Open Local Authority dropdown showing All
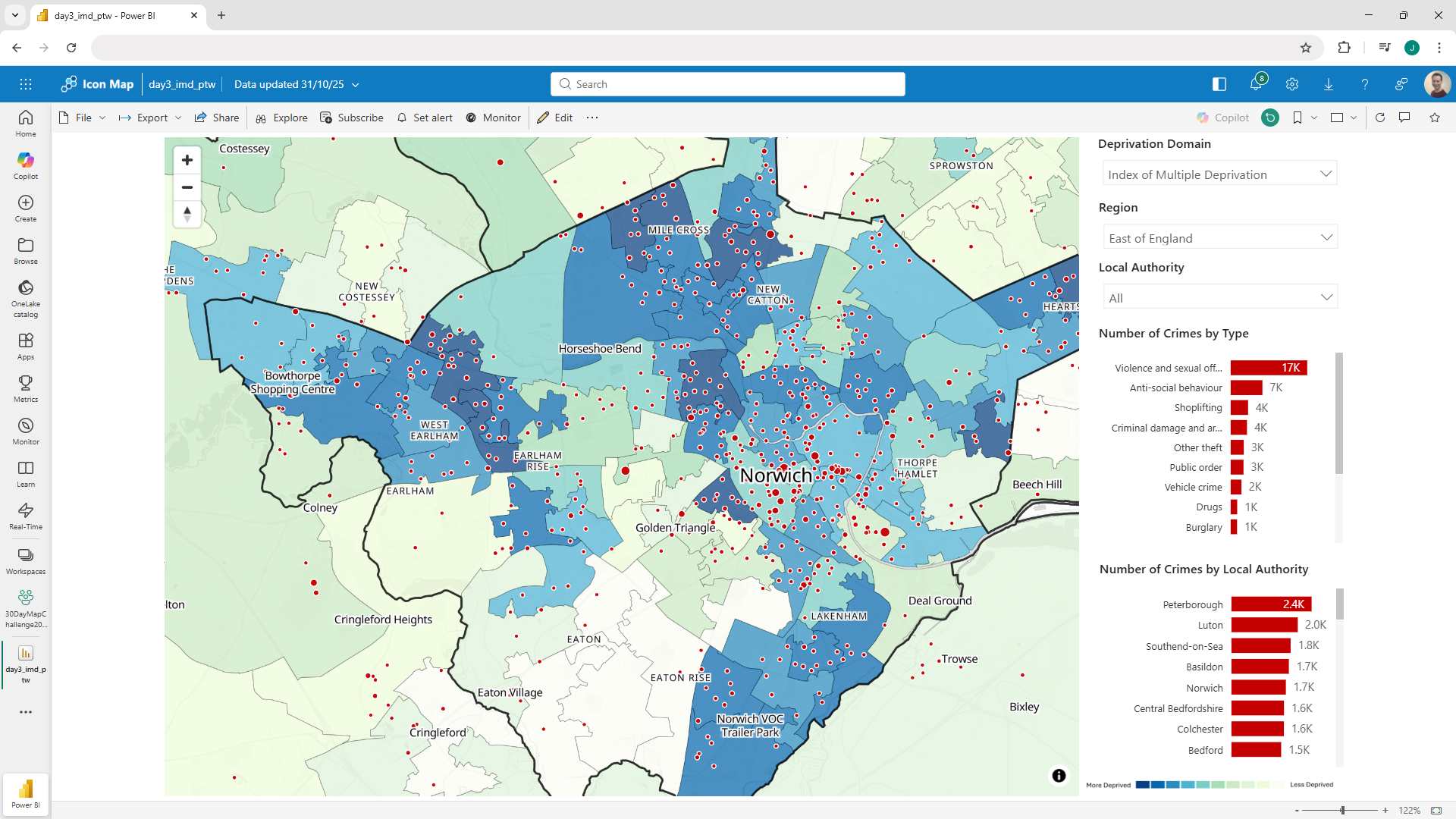This screenshot has height=819, width=1456. pyautogui.click(x=1219, y=298)
